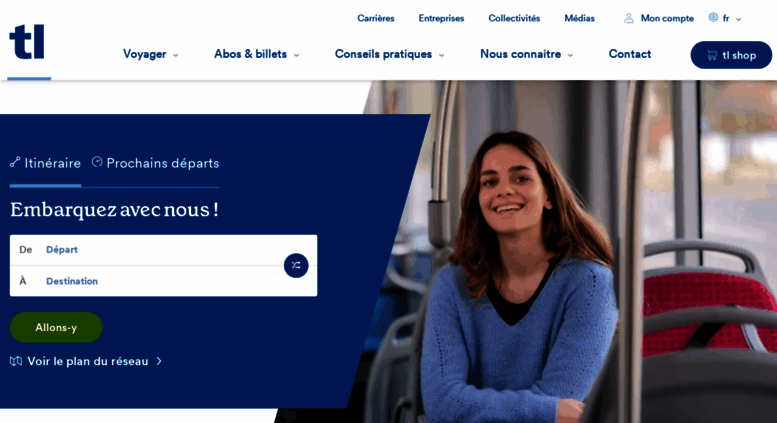Expand the Voyager menu chevron
Screen dimensions: 777x423
(175, 55)
